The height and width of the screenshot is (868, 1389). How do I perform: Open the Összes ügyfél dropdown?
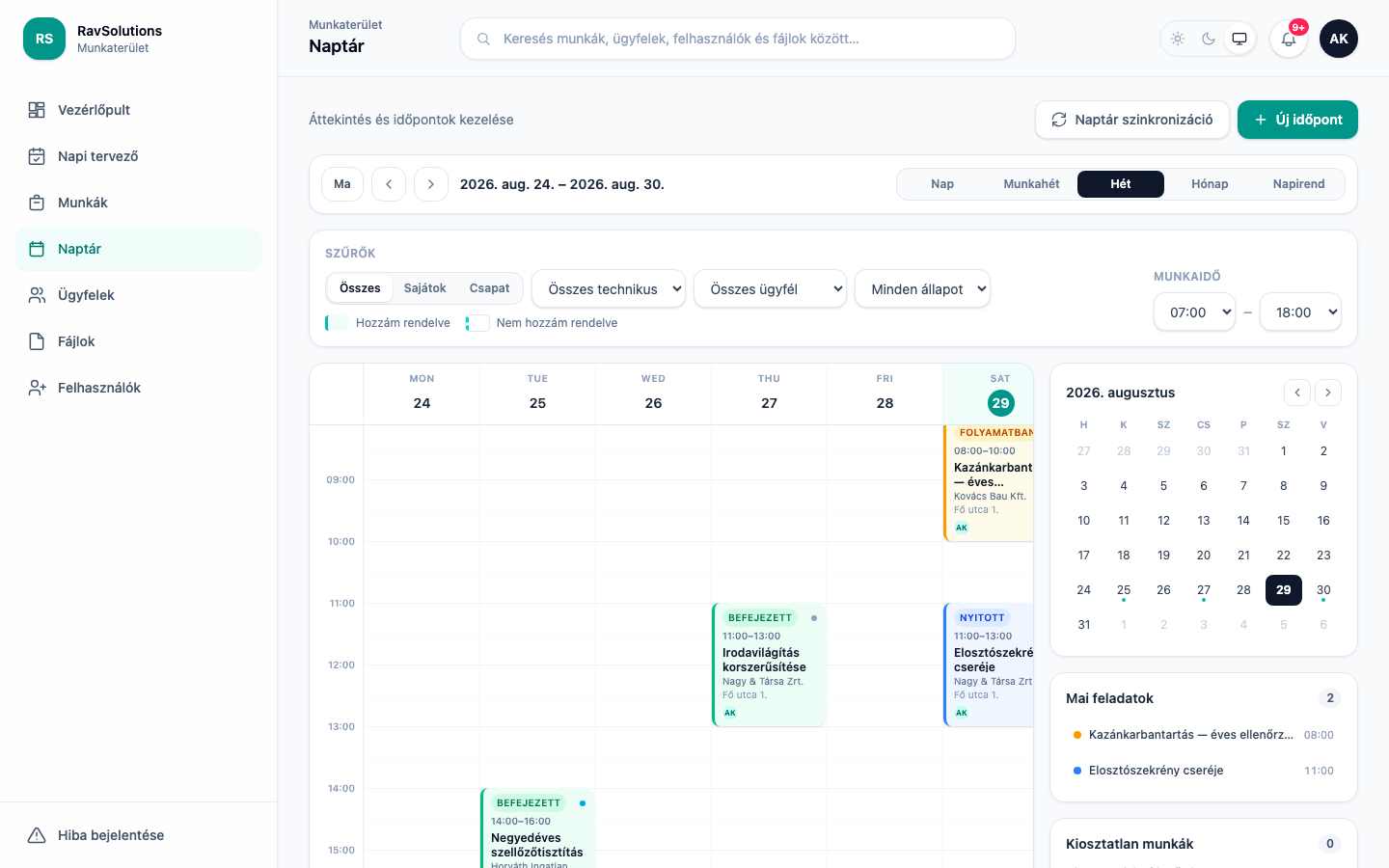coord(770,288)
